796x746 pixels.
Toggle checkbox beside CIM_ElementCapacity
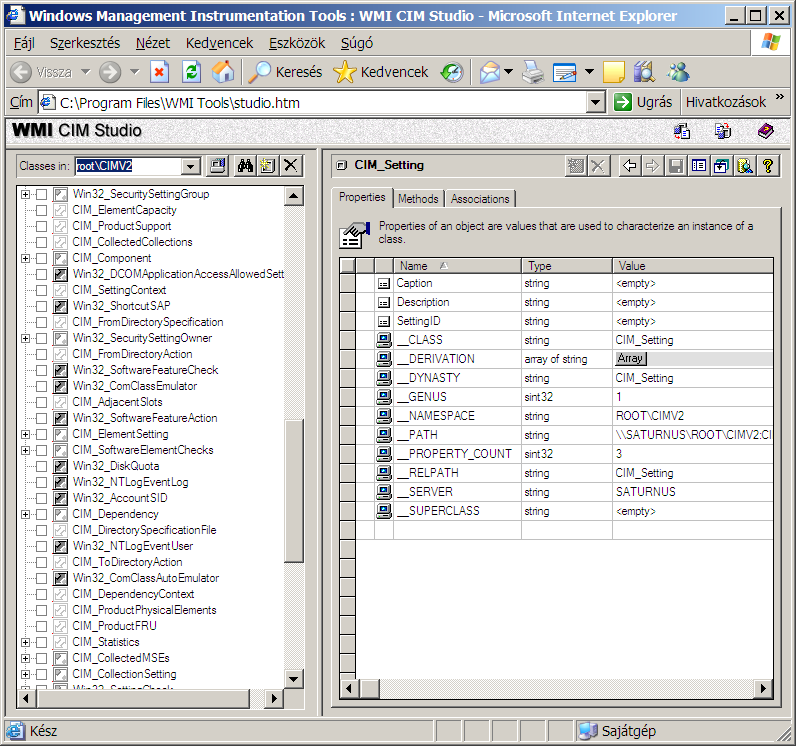coord(41,210)
